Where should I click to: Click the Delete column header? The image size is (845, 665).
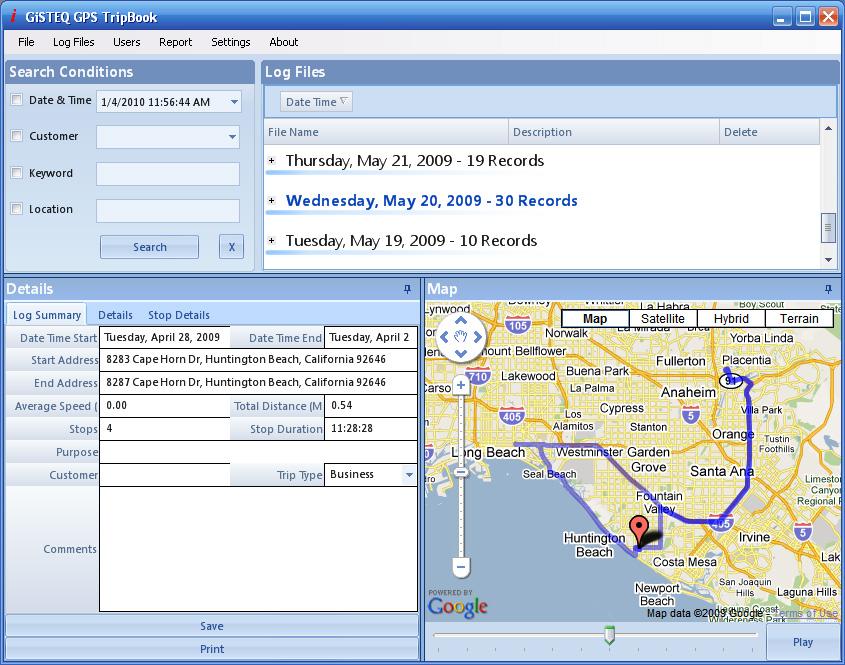click(x=770, y=132)
